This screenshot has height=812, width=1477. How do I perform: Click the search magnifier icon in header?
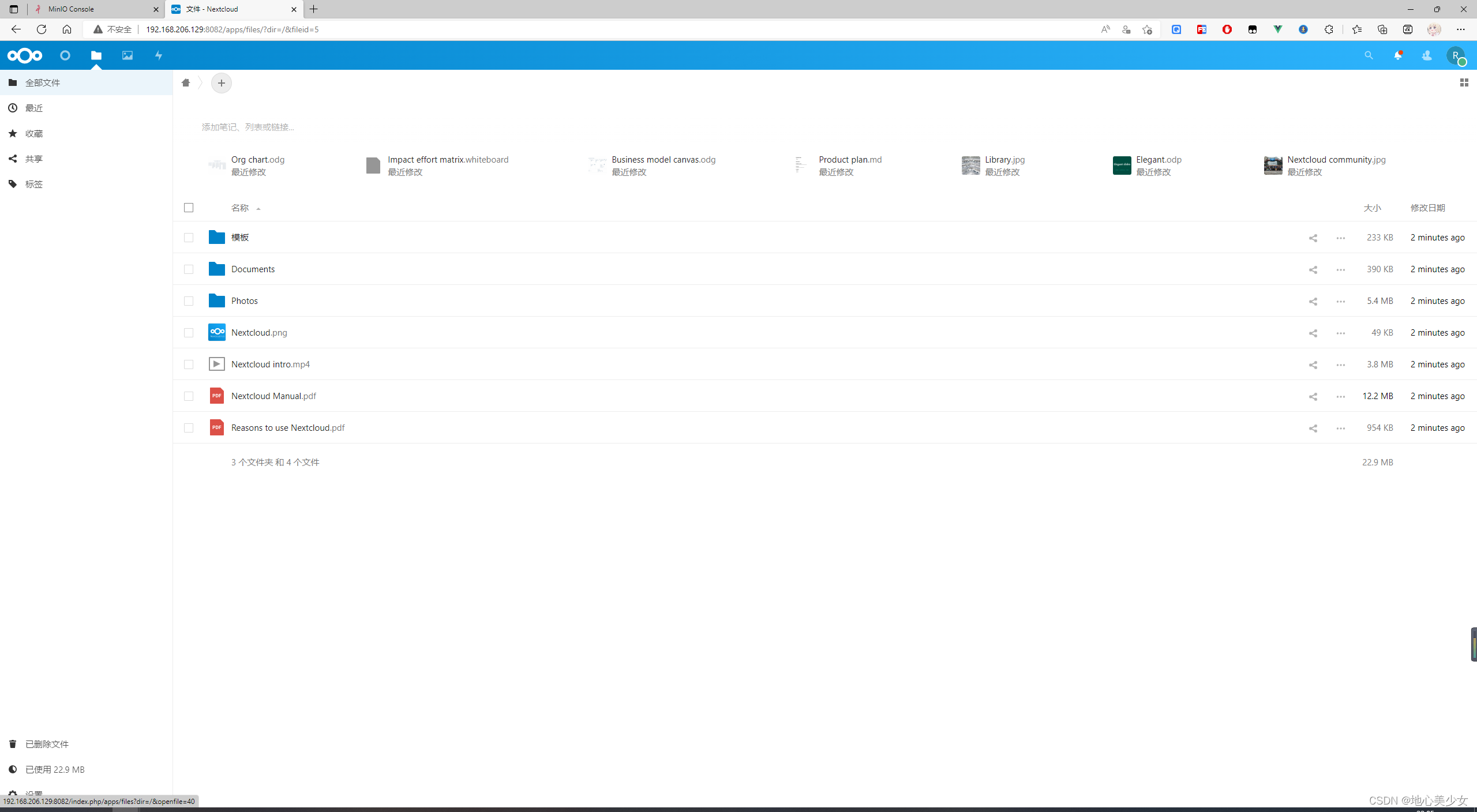pyautogui.click(x=1369, y=55)
